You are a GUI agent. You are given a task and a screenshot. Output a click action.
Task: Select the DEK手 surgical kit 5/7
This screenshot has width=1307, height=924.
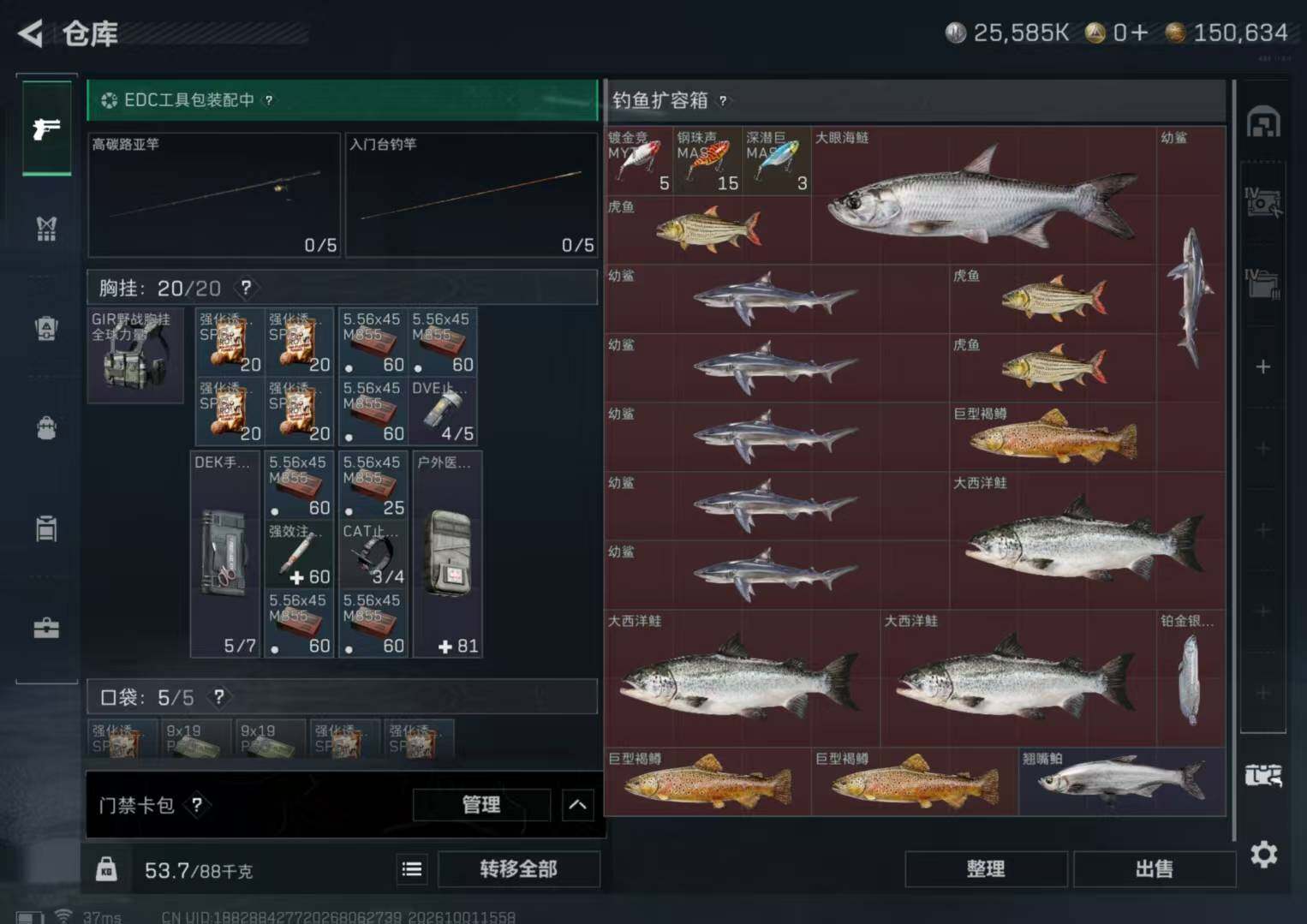[225, 555]
